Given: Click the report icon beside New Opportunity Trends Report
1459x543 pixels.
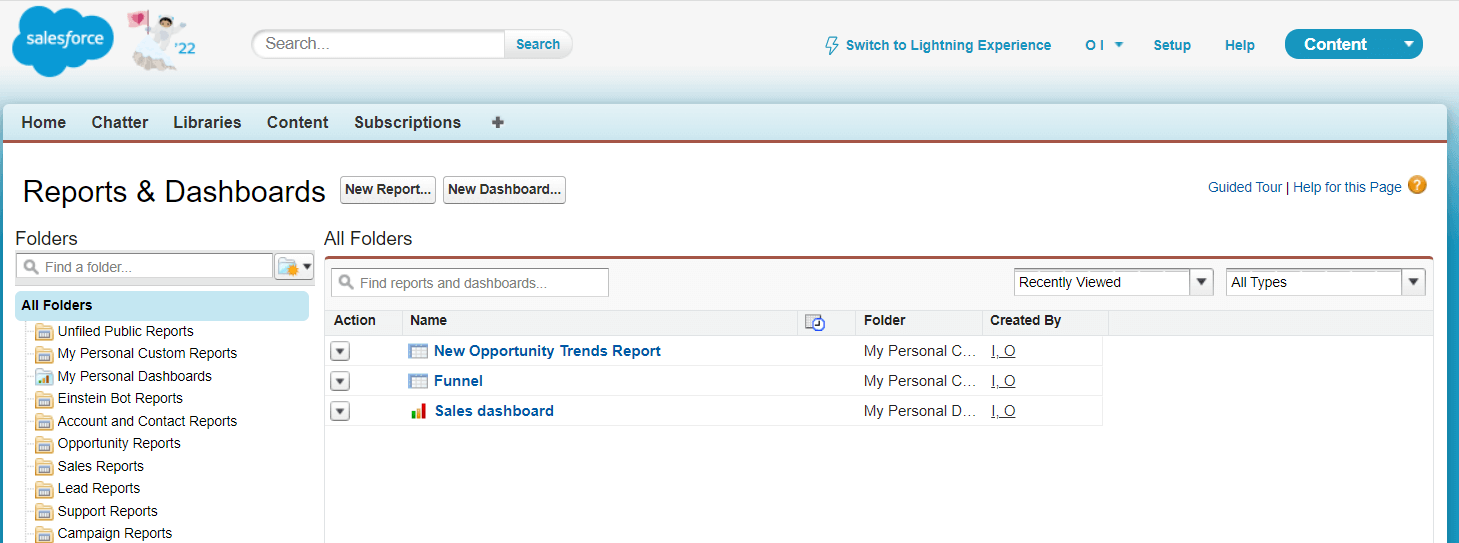Looking at the screenshot, I should pyautogui.click(x=418, y=351).
